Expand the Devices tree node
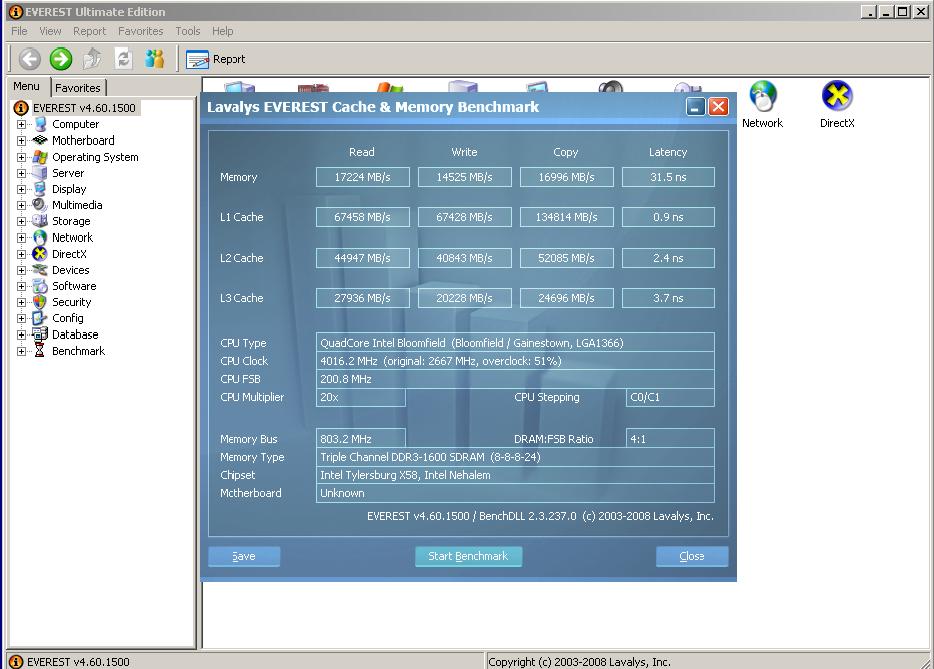 point(21,270)
